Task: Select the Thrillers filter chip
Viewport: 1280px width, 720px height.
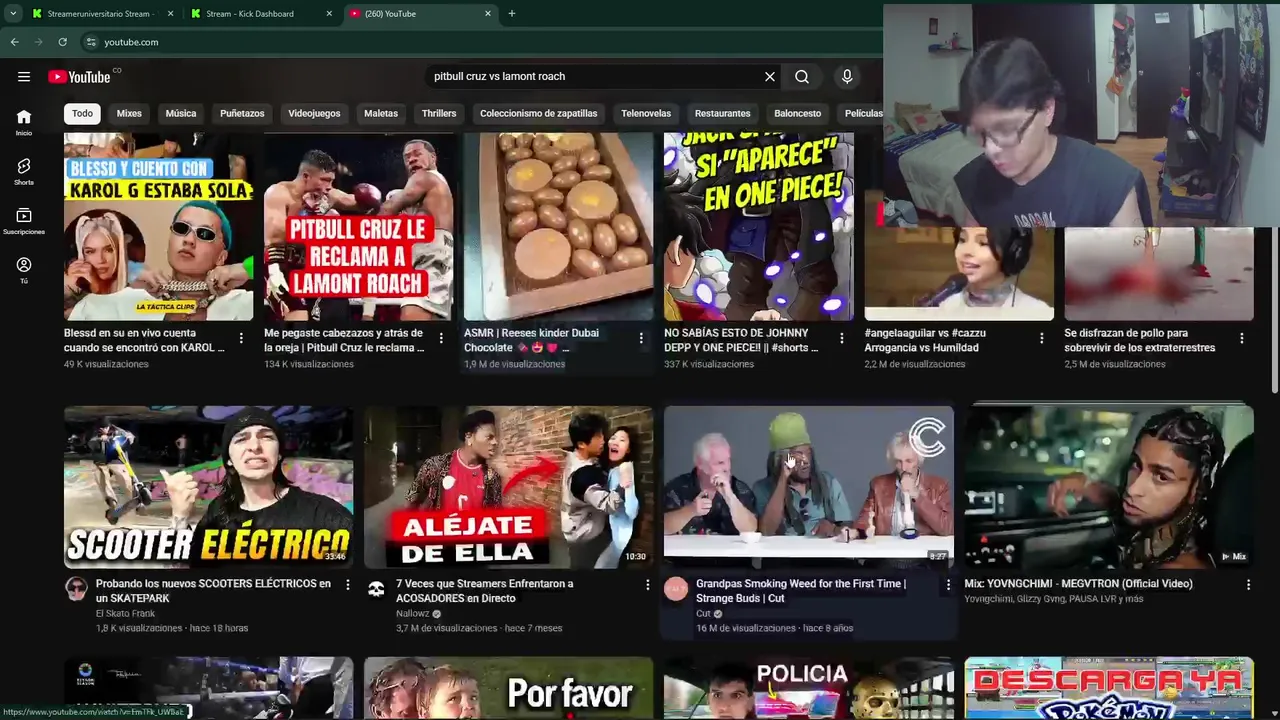Action: (439, 113)
